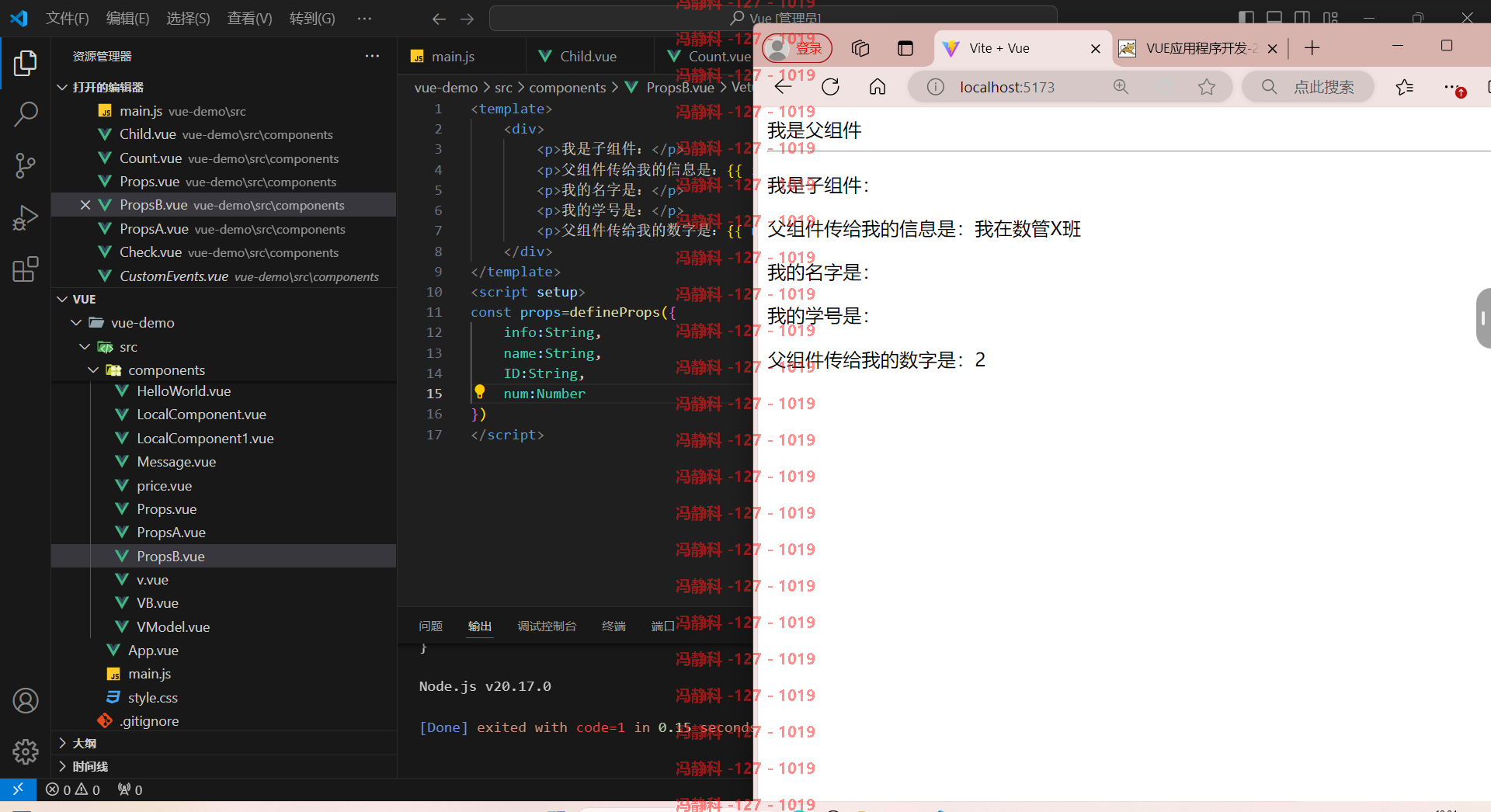The height and width of the screenshot is (812, 1491).
Task: Open a new browser tab
Action: pyautogui.click(x=1312, y=48)
